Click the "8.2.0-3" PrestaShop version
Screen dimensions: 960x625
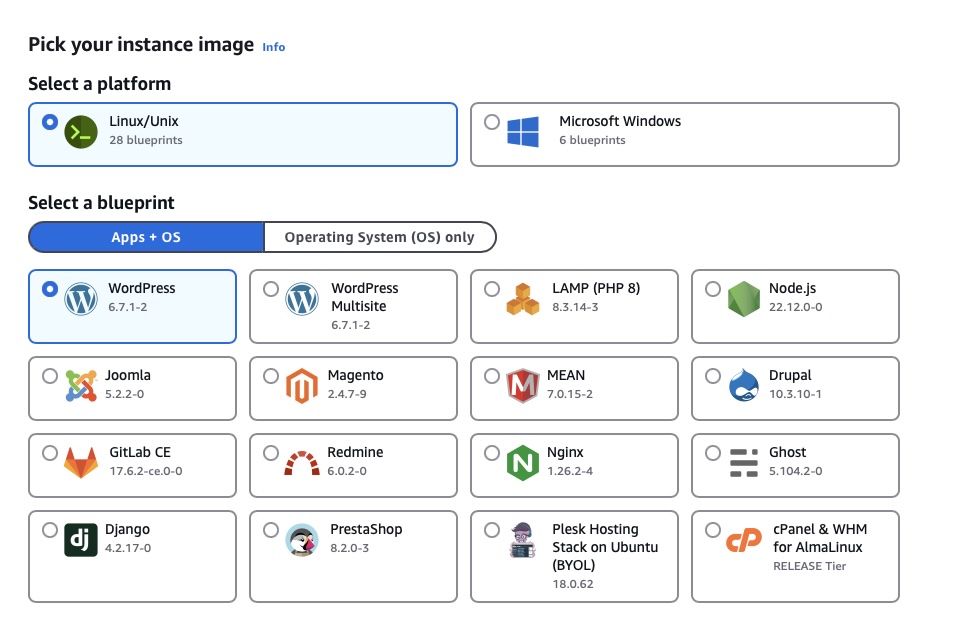[350, 548]
